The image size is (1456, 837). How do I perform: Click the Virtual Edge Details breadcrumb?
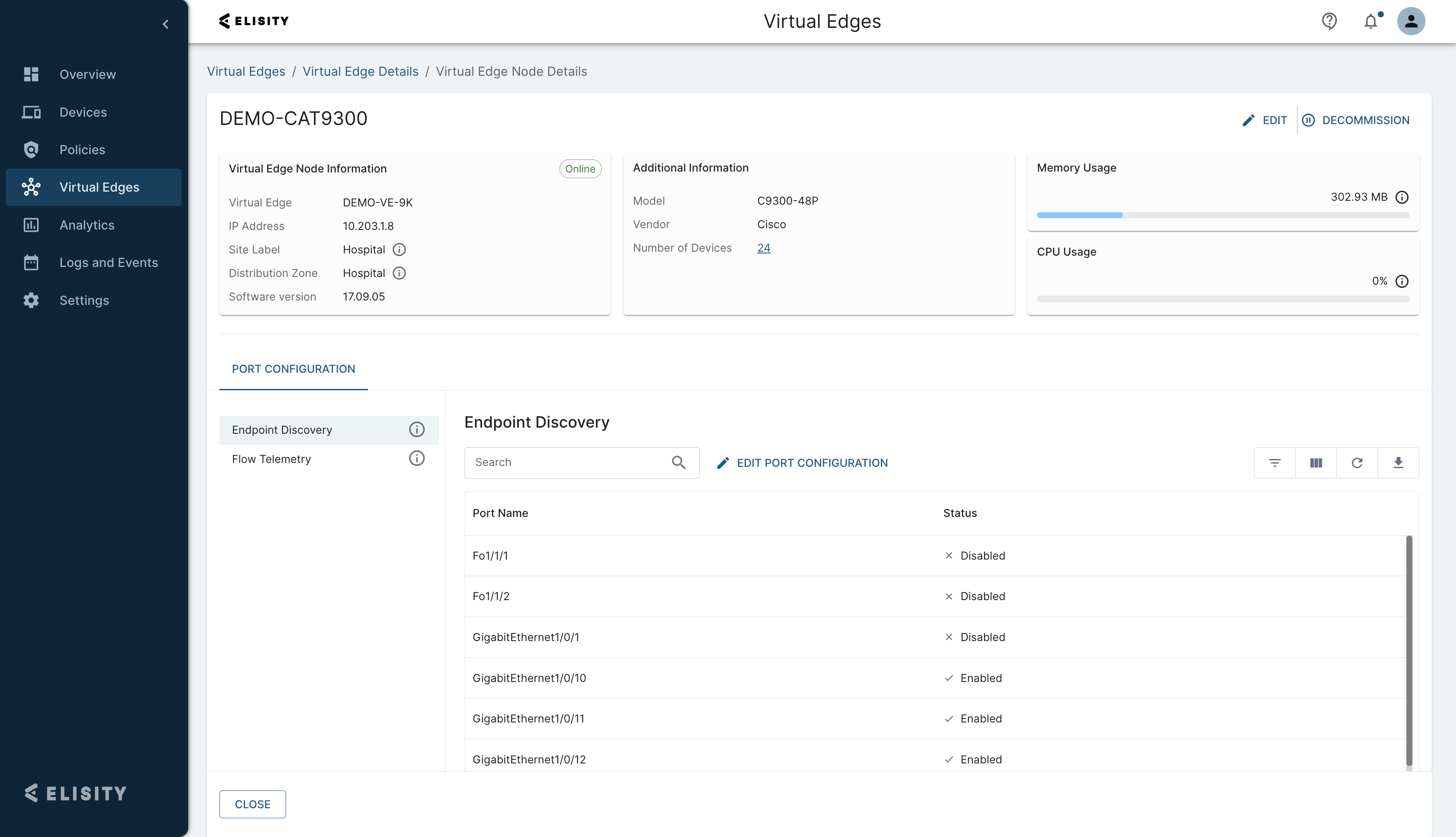pyautogui.click(x=360, y=71)
